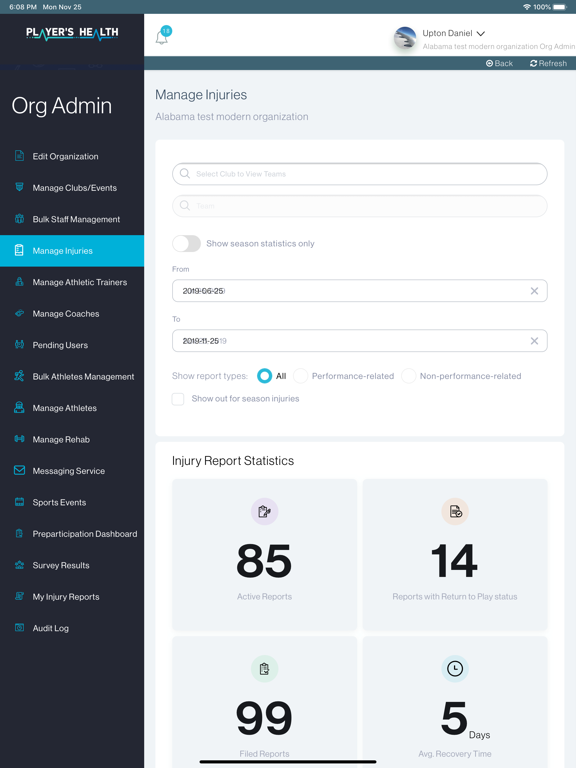This screenshot has height=768, width=576.
Task: Open the From date picker
Action: point(360,291)
